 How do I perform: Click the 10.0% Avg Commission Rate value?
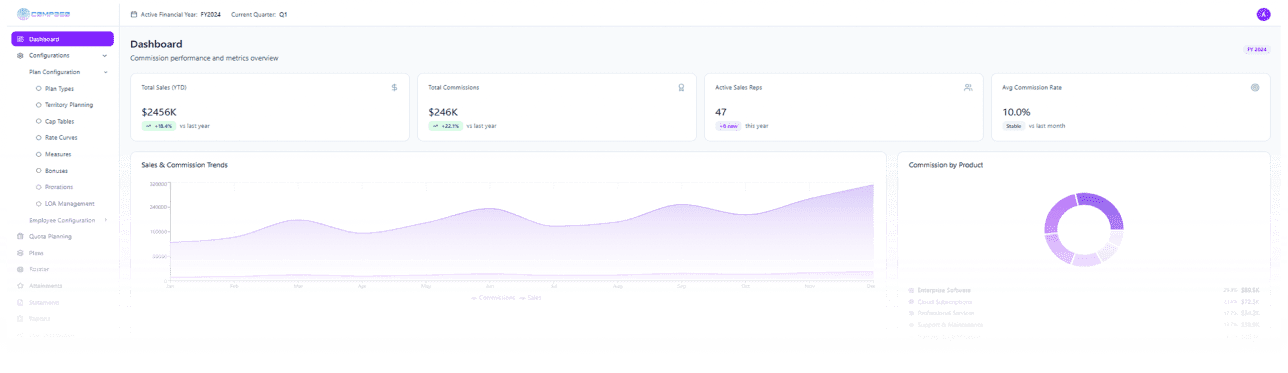point(1016,112)
